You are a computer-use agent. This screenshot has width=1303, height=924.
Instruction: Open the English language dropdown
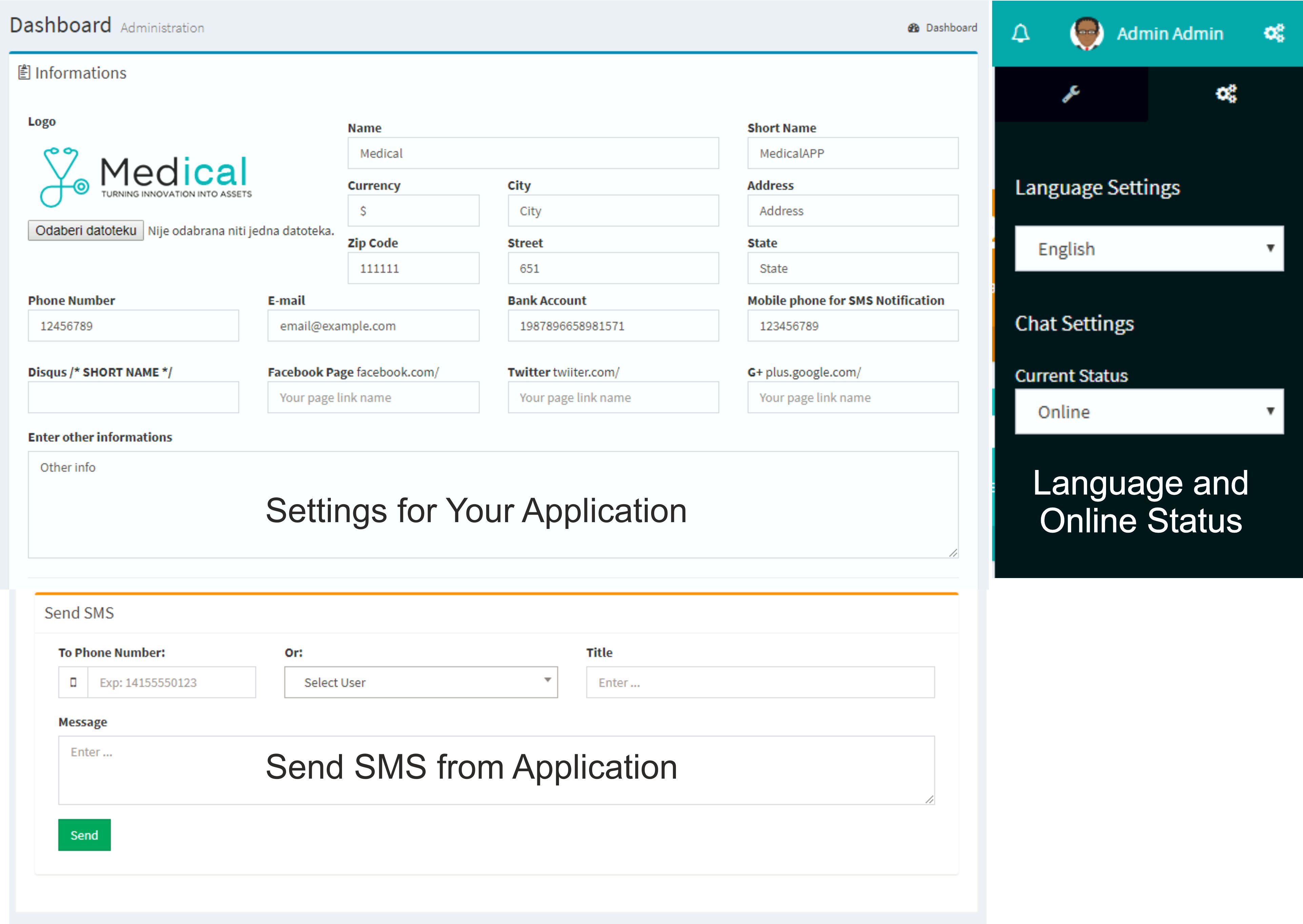[x=1149, y=249]
